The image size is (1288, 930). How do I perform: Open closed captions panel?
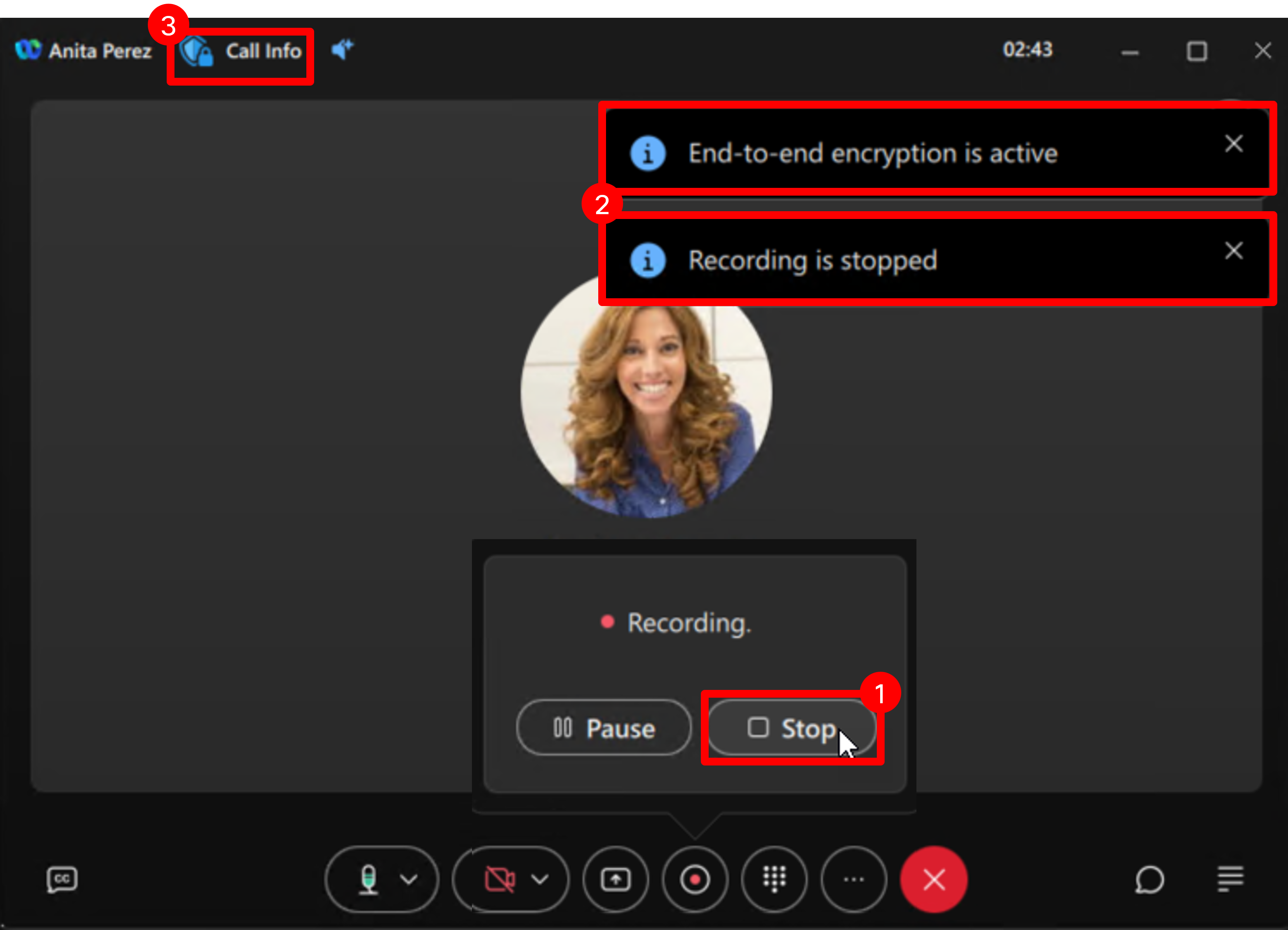[x=61, y=879]
